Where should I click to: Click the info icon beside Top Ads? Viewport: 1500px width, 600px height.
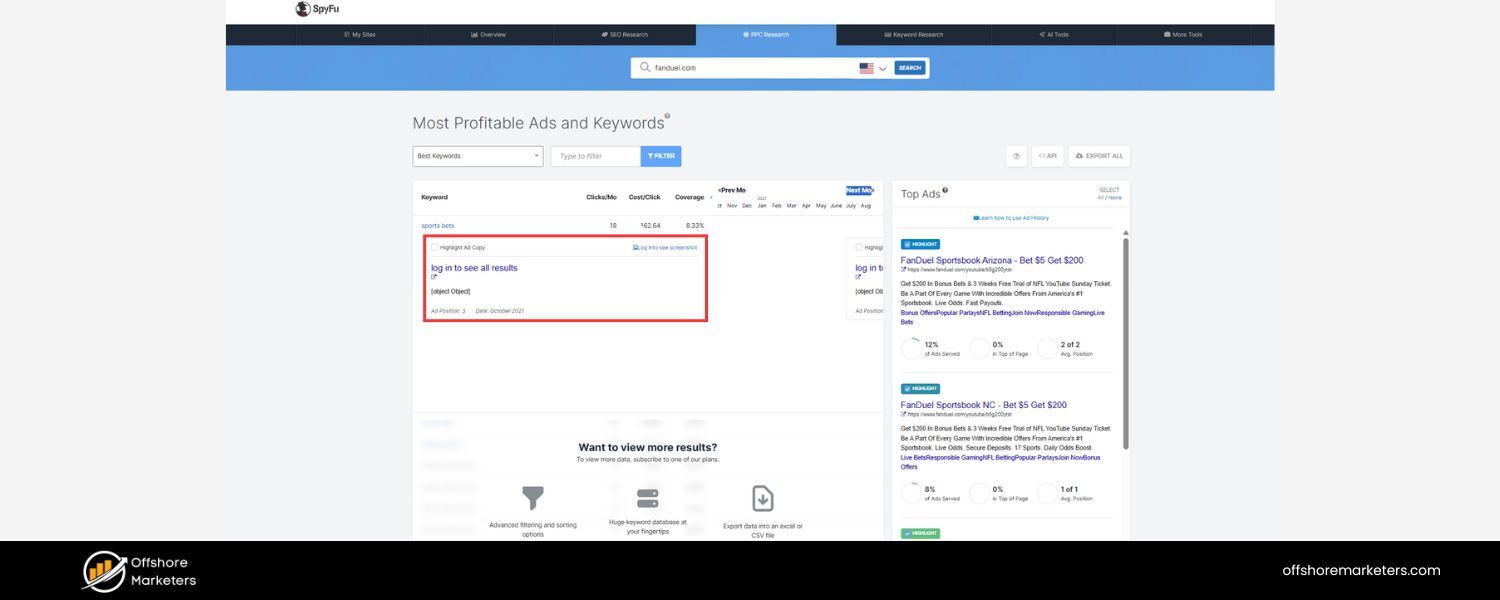point(945,190)
